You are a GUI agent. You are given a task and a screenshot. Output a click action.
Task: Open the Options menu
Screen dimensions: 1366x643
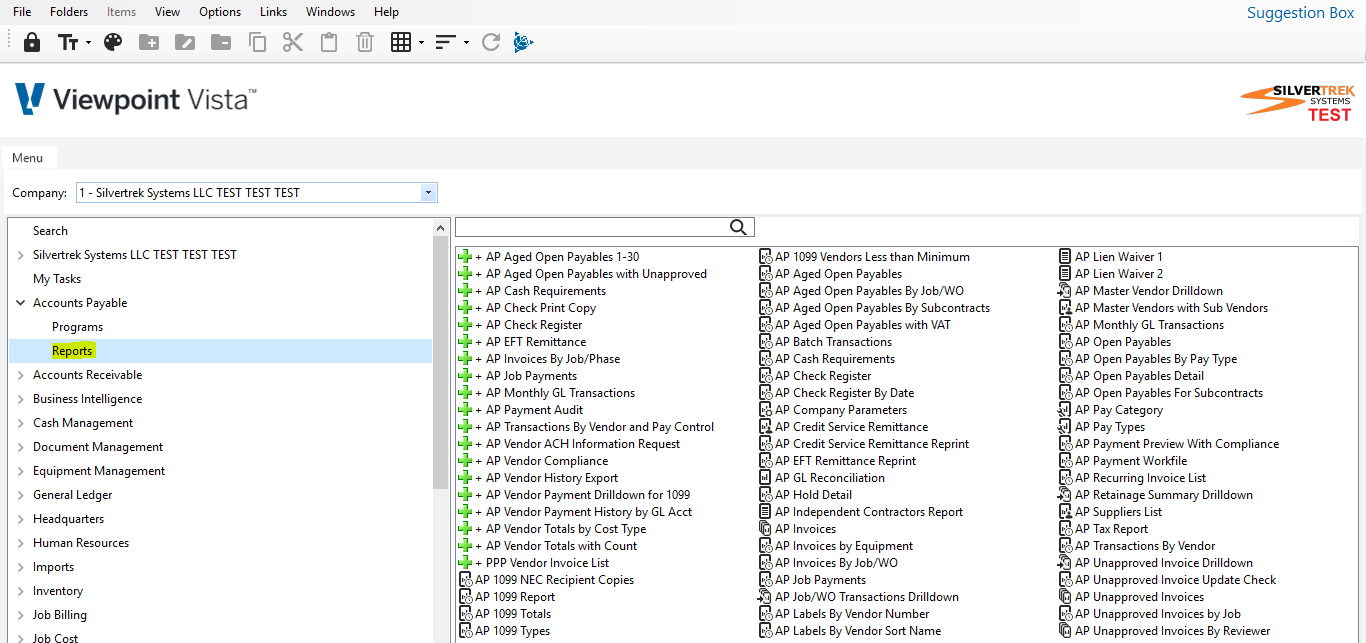tap(220, 12)
